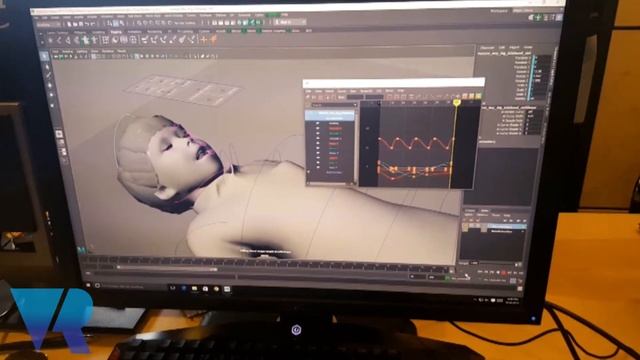The height and width of the screenshot is (360, 640).
Task: Open the Graph Editor Edit menu
Action: [x=309, y=91]
